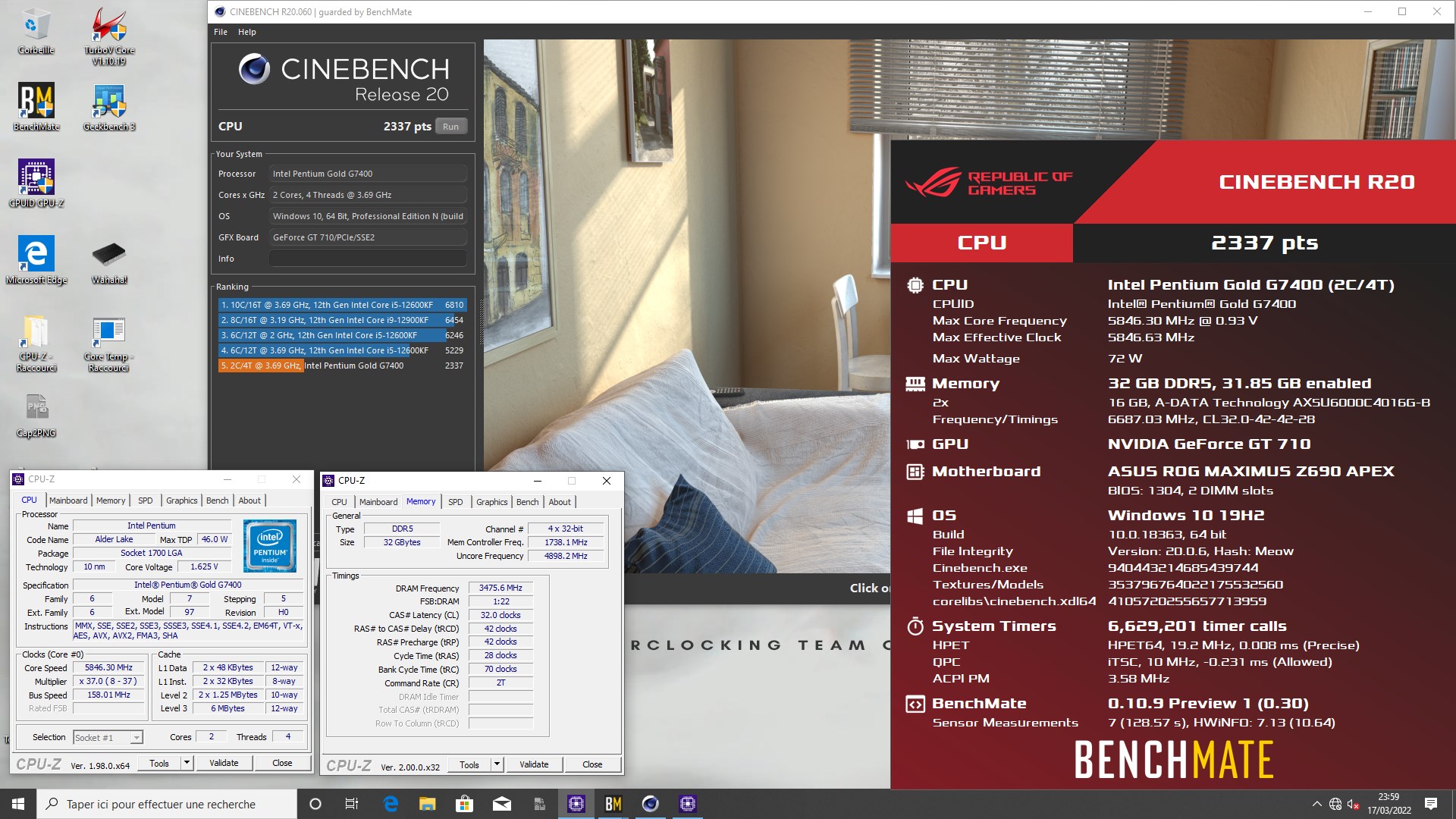Click Close button in CPU-Z 1.98 window
The image size is (1456, 819).
(x=282, y=763)
